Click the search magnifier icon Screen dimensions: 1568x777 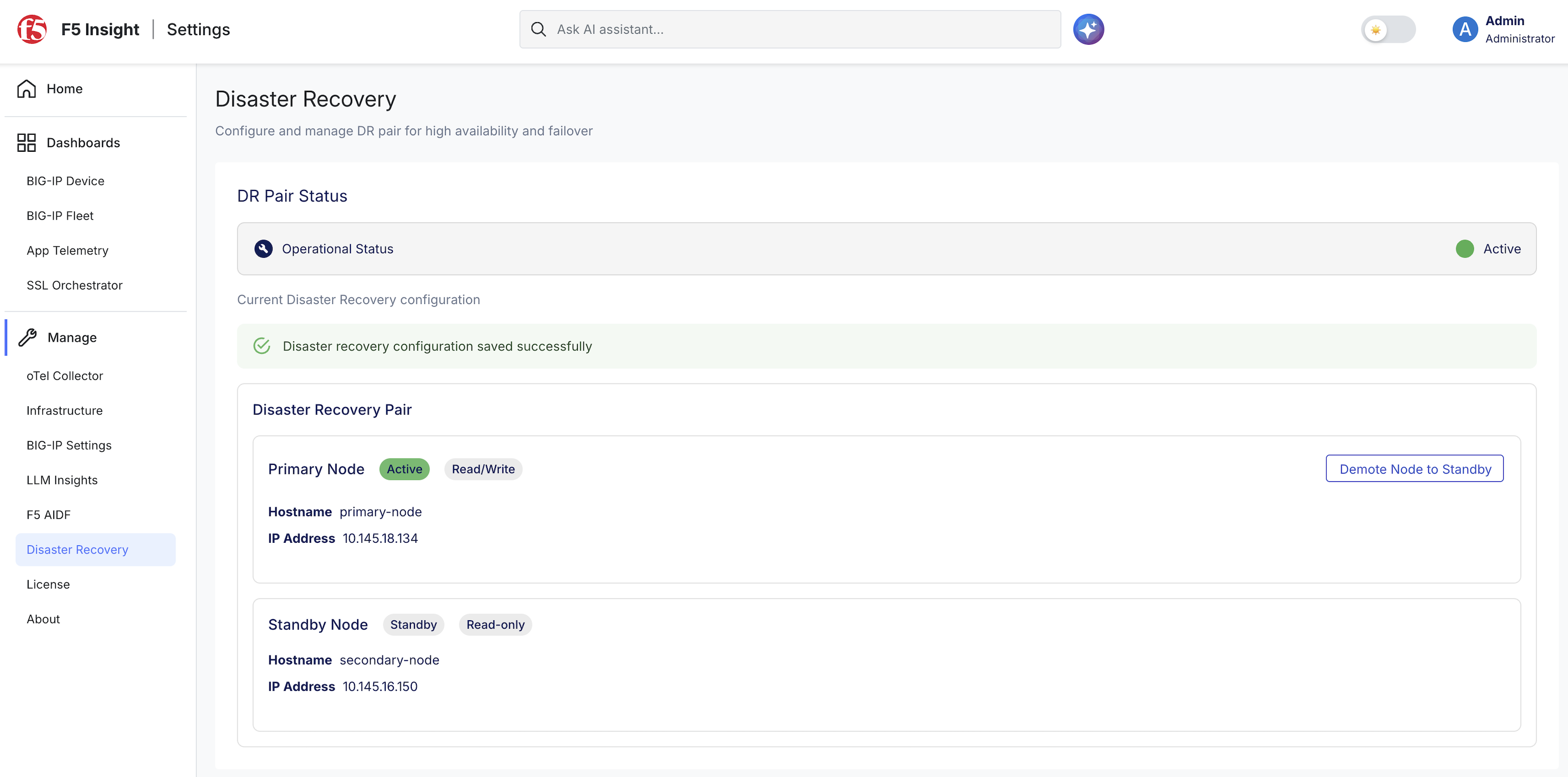coord(538,29)
